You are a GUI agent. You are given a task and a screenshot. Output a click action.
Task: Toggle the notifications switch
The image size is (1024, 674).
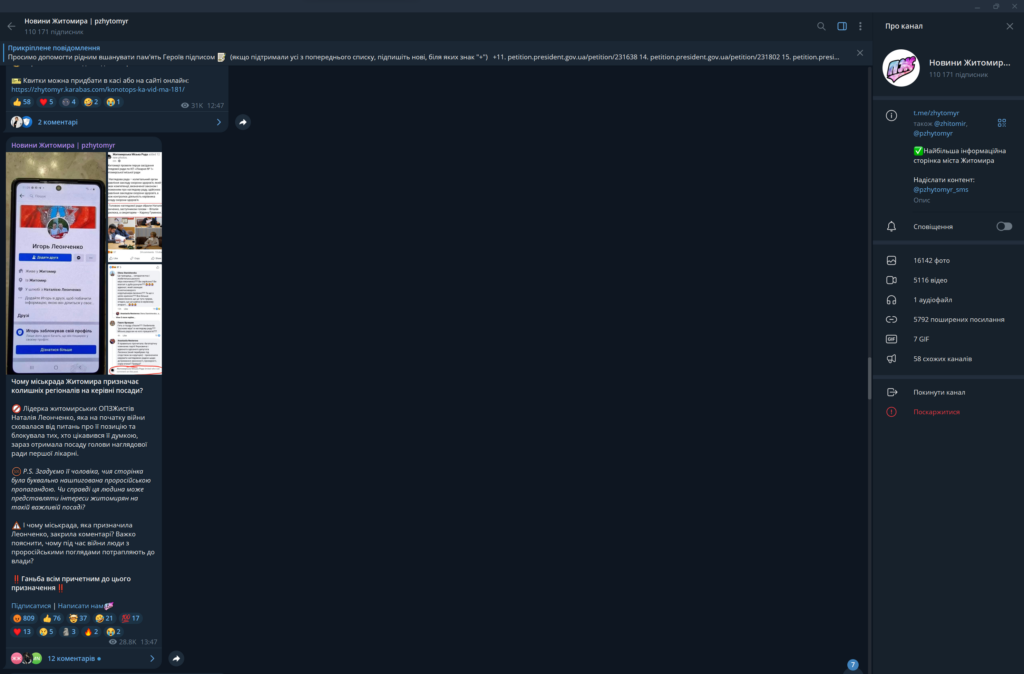point(1003,227)
